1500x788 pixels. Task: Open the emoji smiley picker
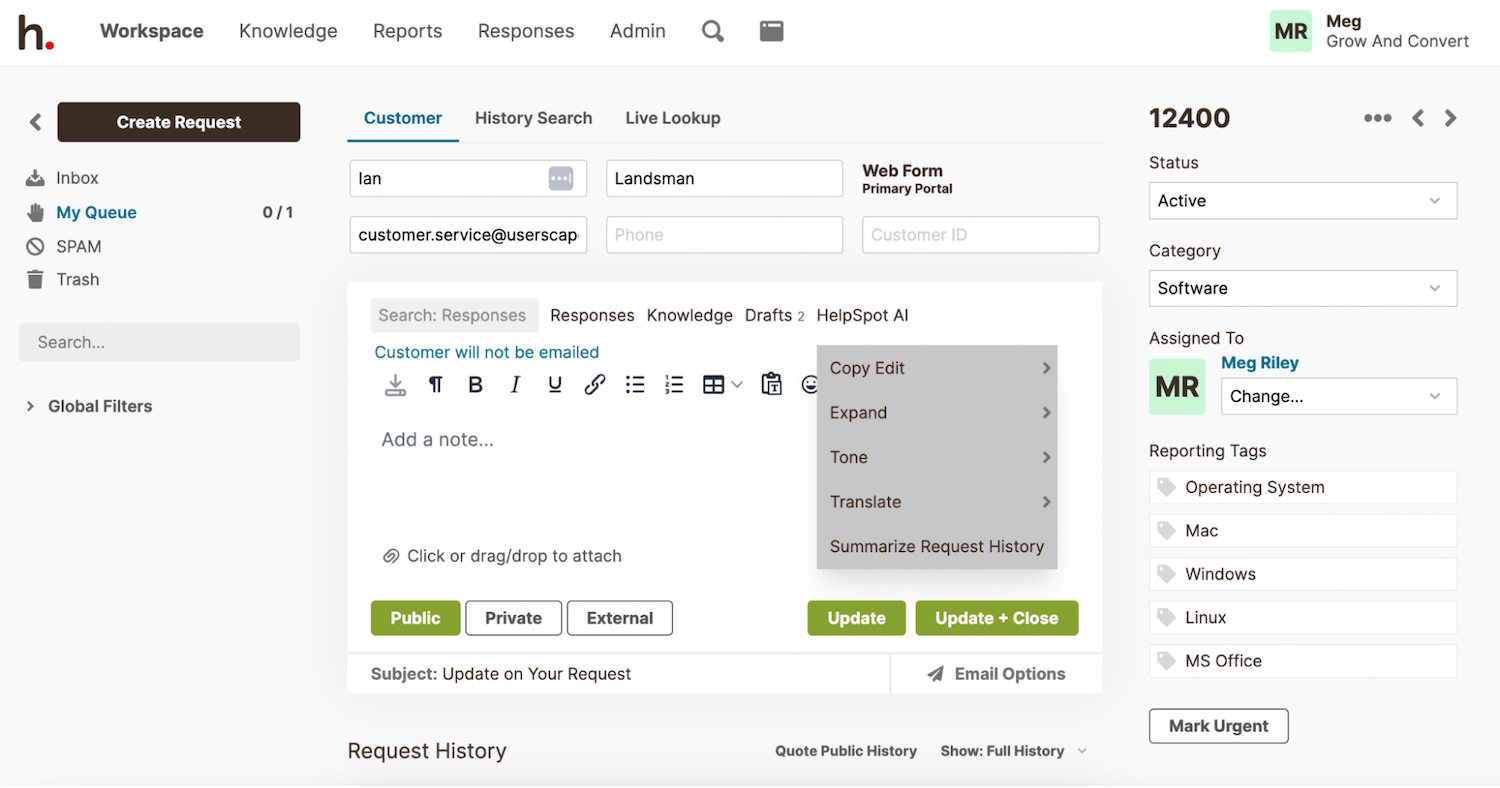[x=810, y=385]
